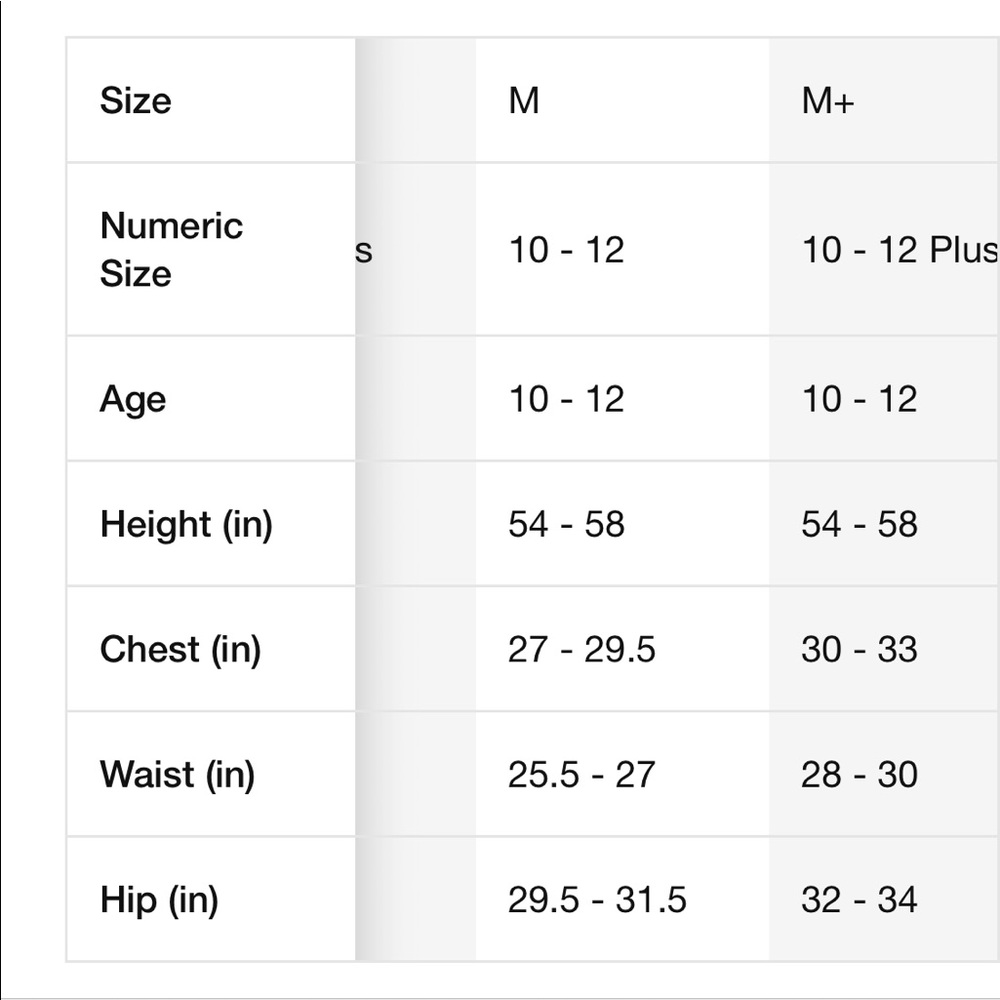Select the M size column header

click(x=622, y=100)
